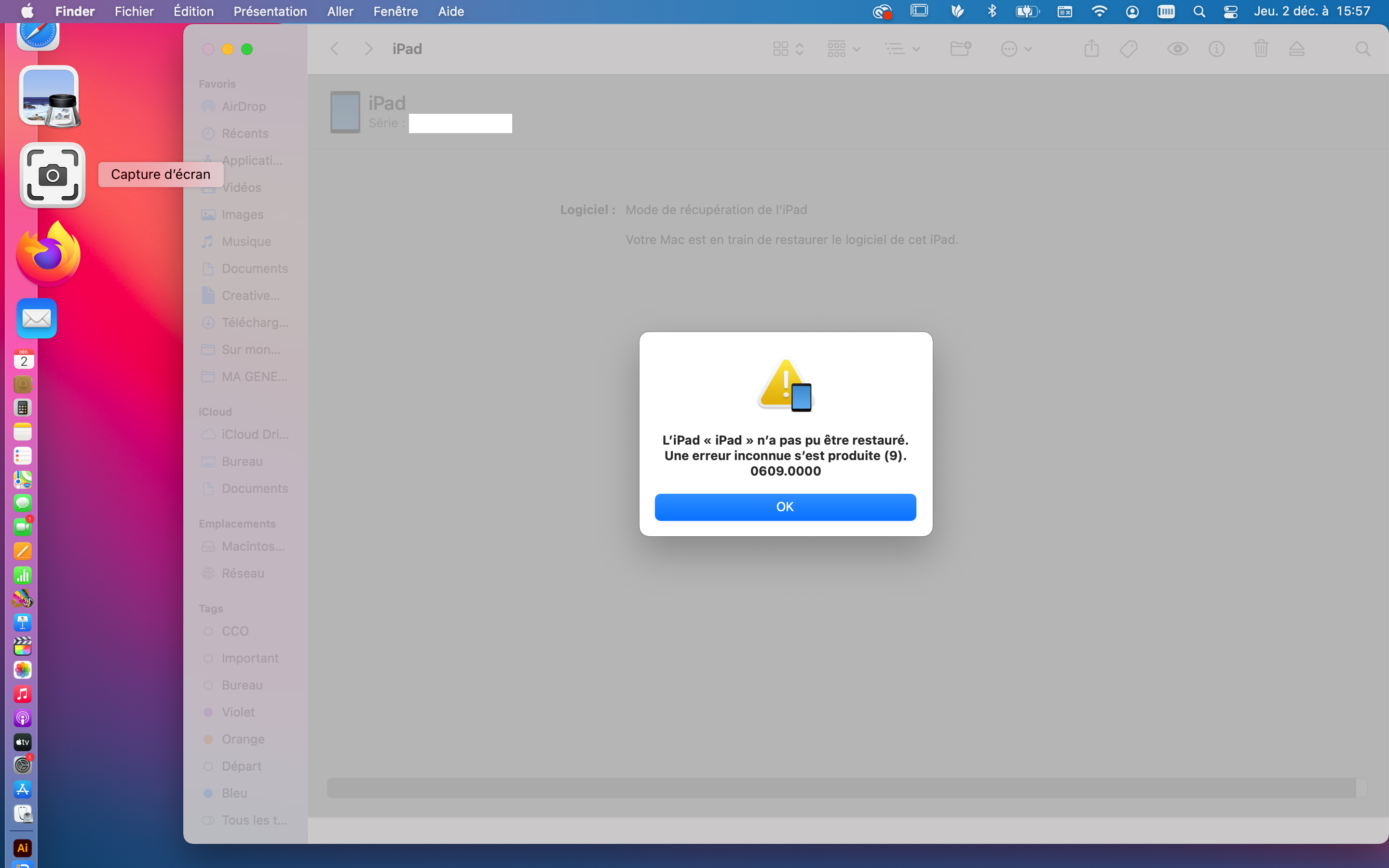Click the Finder toolbar trash icon
Screen dimensions: 1389x868
click(x=1260, y=49)
